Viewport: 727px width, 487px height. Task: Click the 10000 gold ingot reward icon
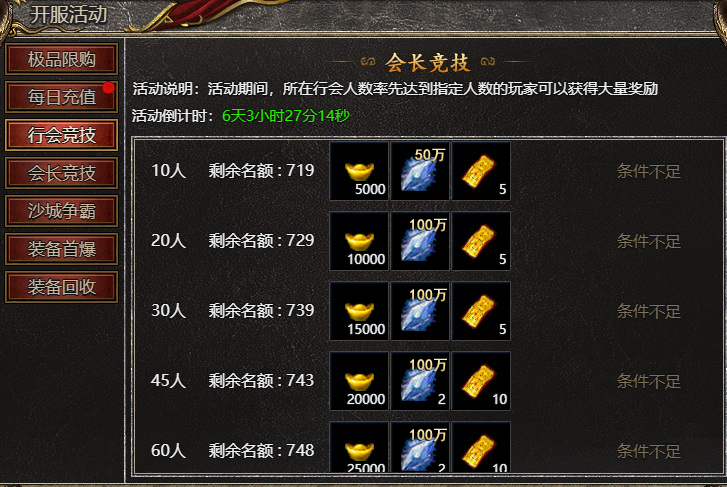[359, 241]
